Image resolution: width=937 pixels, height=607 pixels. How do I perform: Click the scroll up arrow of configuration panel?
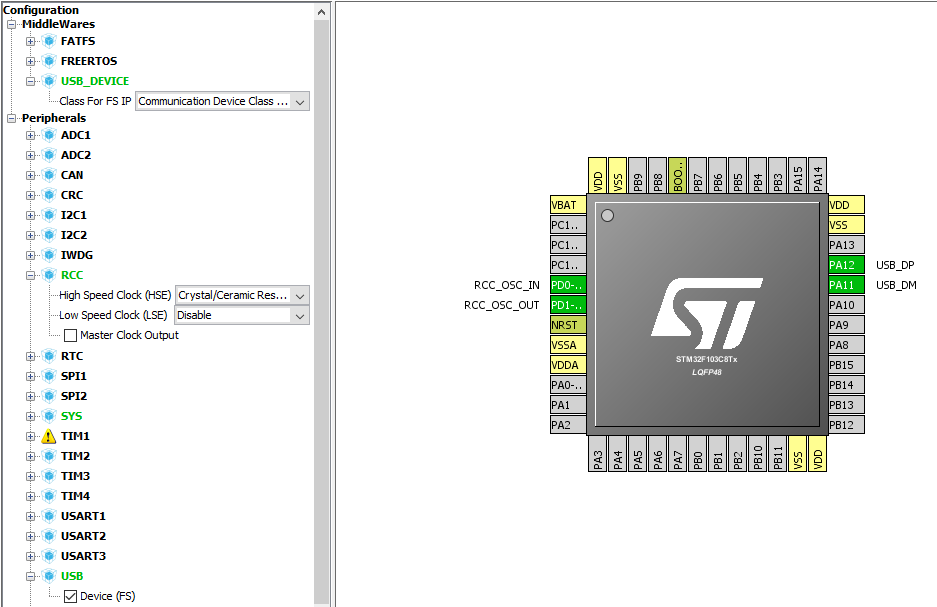[321, 11]
